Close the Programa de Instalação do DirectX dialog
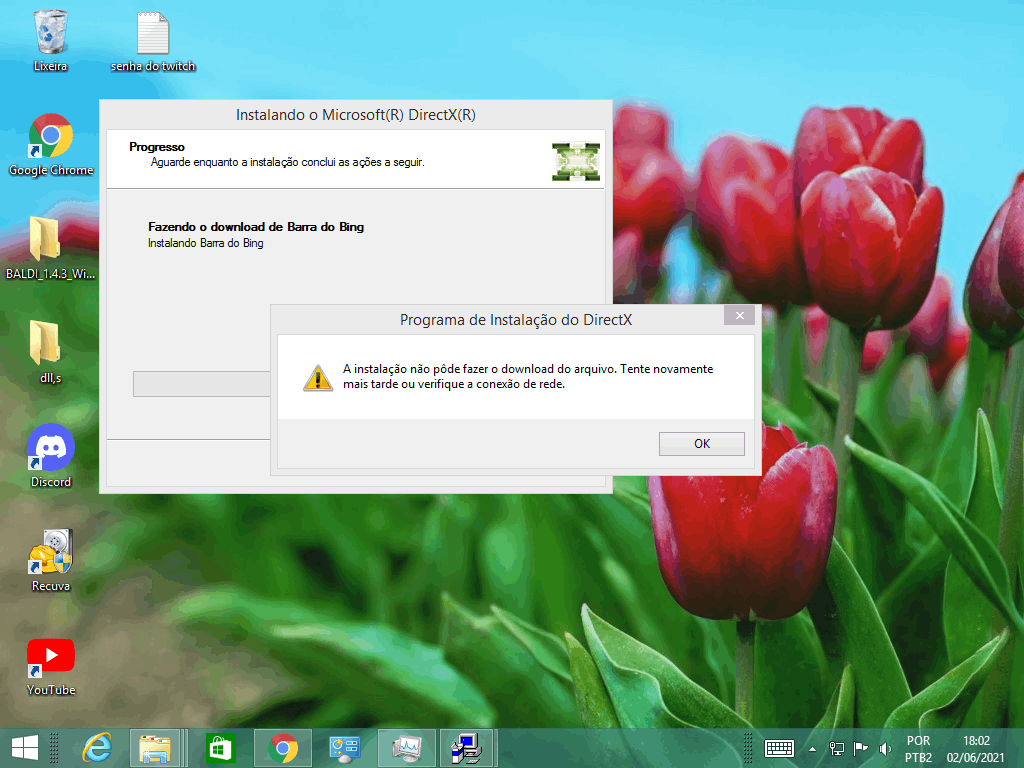This screenshot has height=768, width=1024. 739,315
